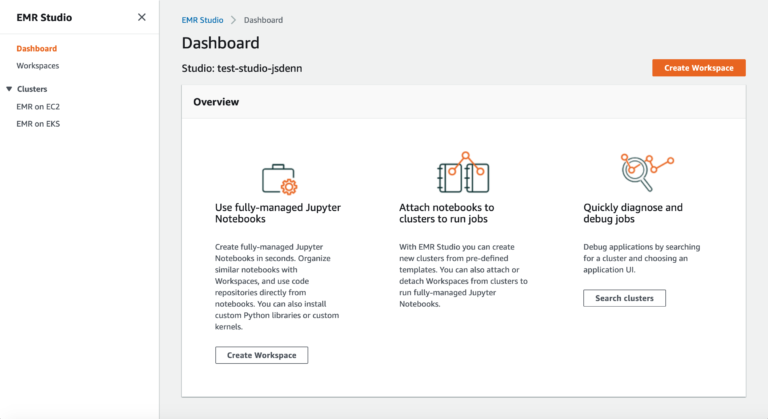Open EMR on EKS clusters
This screenshot has width=768, height=419.
click(38, 124)
